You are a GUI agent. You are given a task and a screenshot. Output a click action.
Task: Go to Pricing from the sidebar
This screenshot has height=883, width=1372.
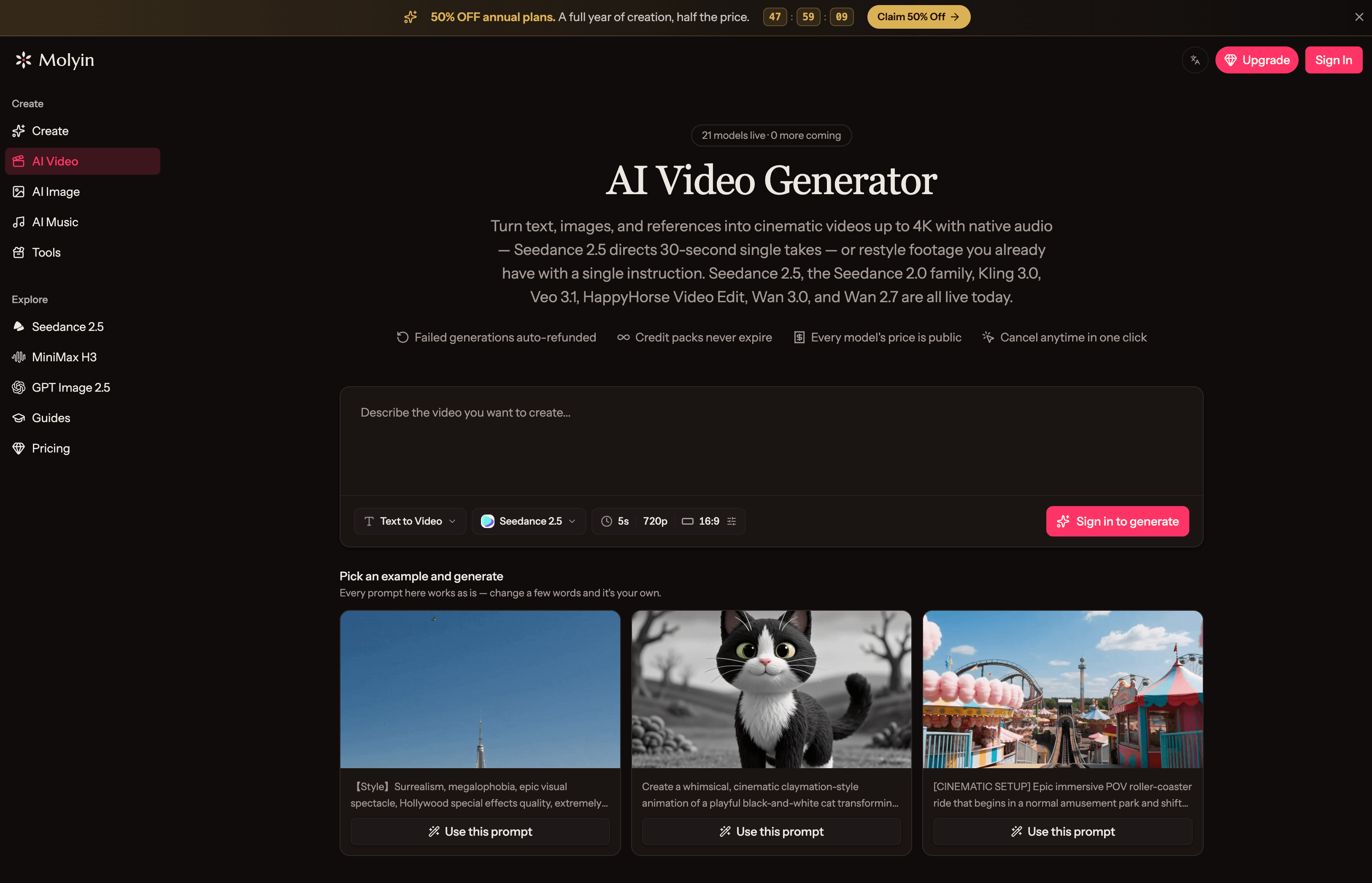click(83, 448)
